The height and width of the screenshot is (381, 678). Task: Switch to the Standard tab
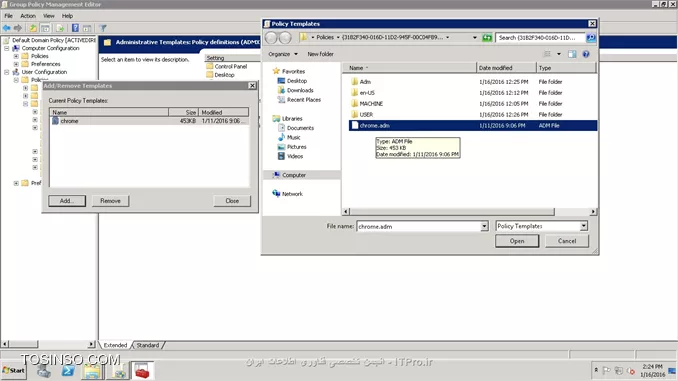click(147, 345)
